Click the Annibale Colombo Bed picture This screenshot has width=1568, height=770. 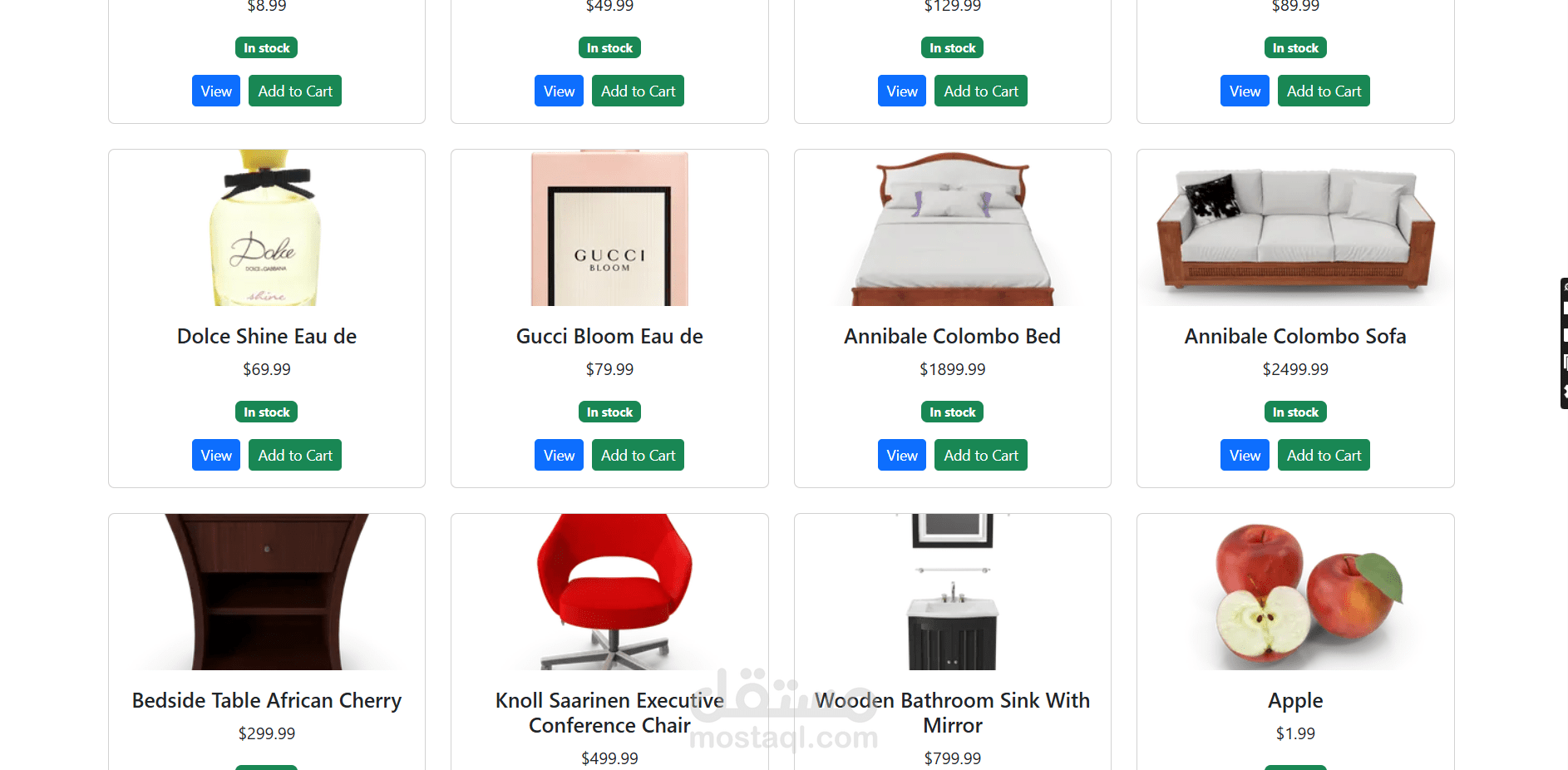(x=953, y=228)
